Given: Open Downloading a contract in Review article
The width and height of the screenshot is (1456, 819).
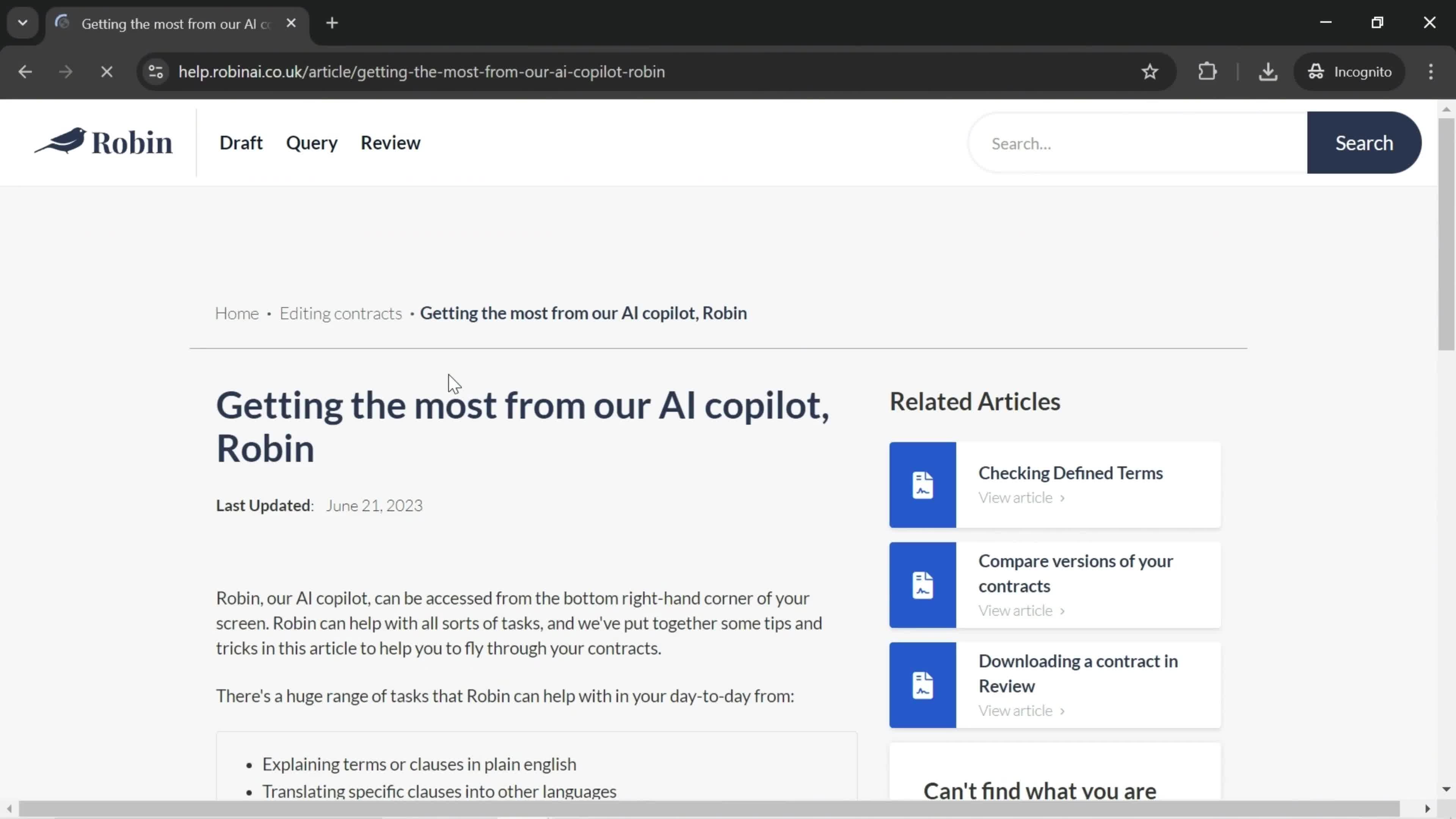Looking at the screenshot, I should 1078,673.
